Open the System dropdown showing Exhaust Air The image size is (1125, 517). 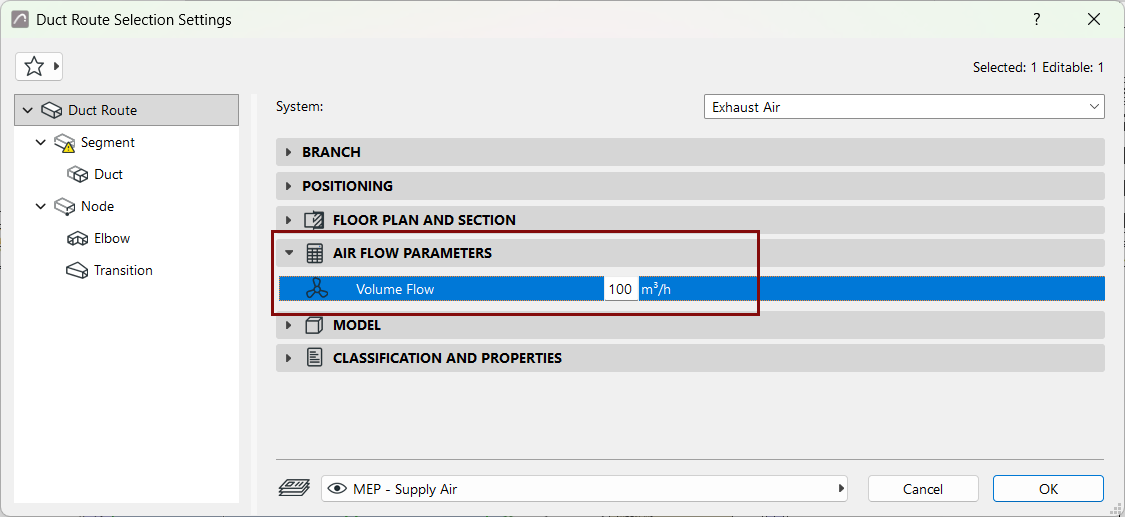coord(904,107)
